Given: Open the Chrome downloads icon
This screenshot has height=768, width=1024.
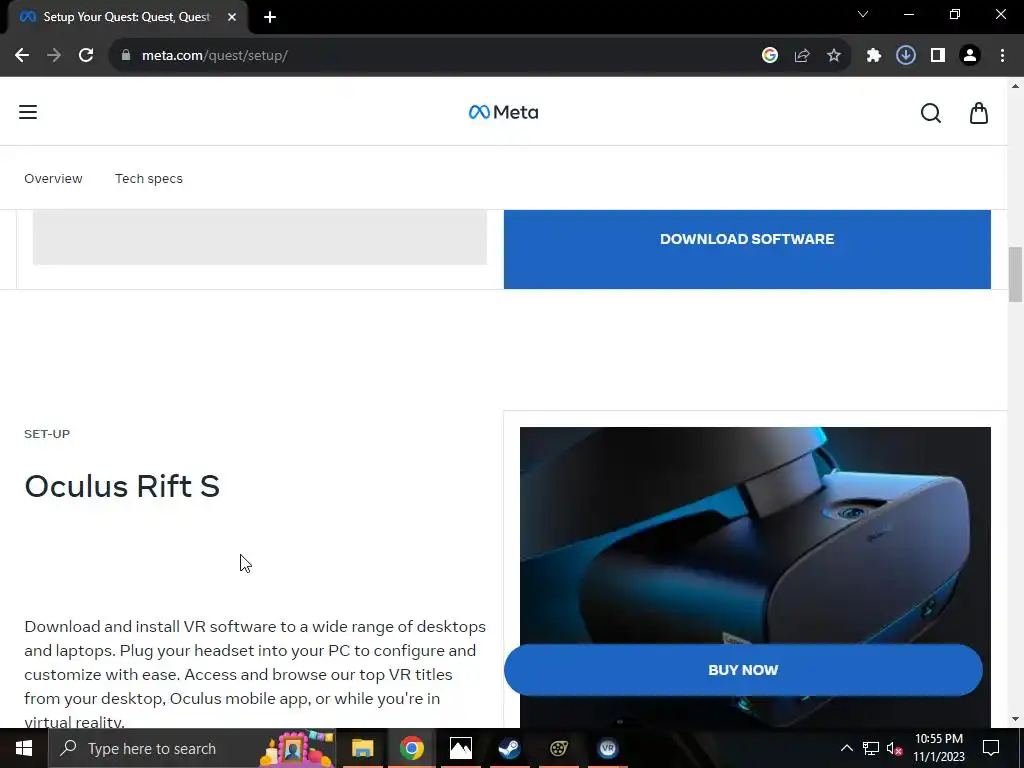Looking at the screenshot, I should [906, 56].
